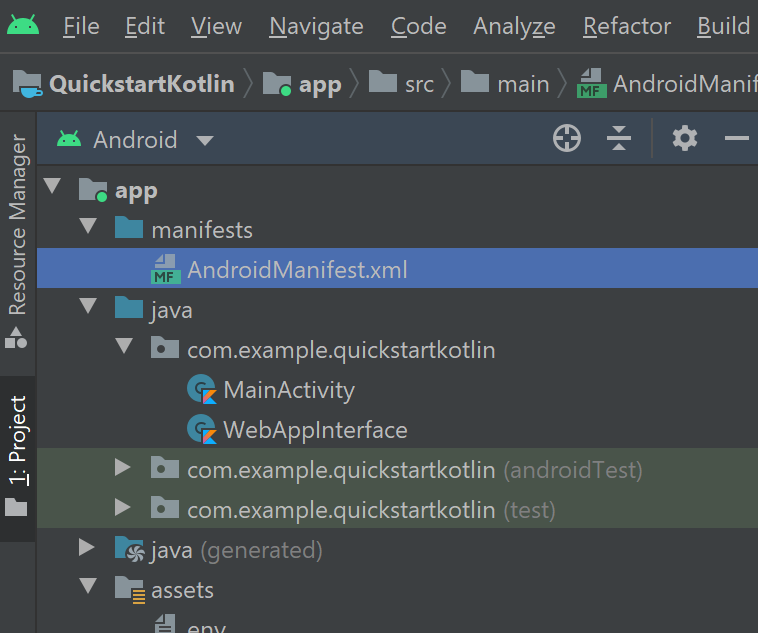
Task: Click Select Opened File target icon
Action: (x=567, y=138)
